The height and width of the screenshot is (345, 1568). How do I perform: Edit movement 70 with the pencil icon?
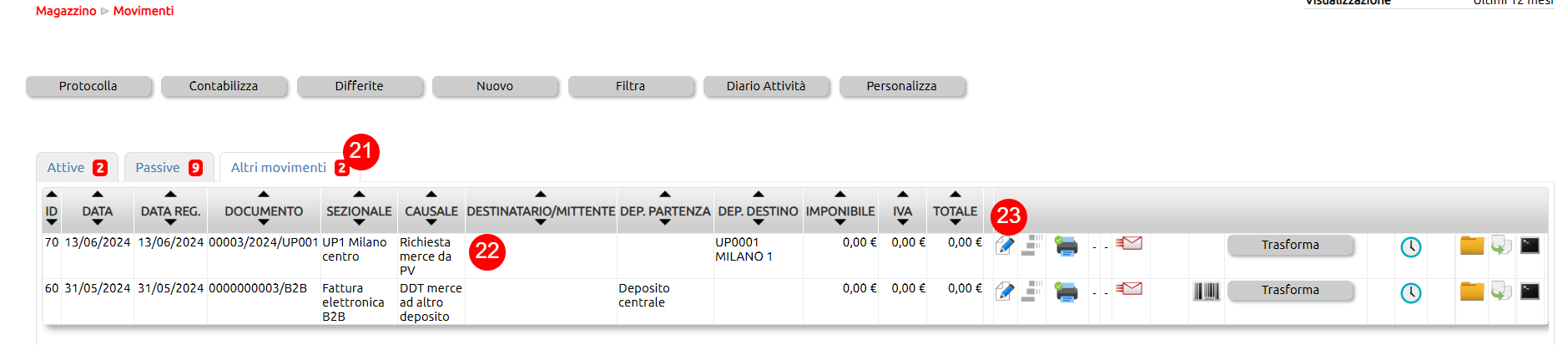point(1005,246)
